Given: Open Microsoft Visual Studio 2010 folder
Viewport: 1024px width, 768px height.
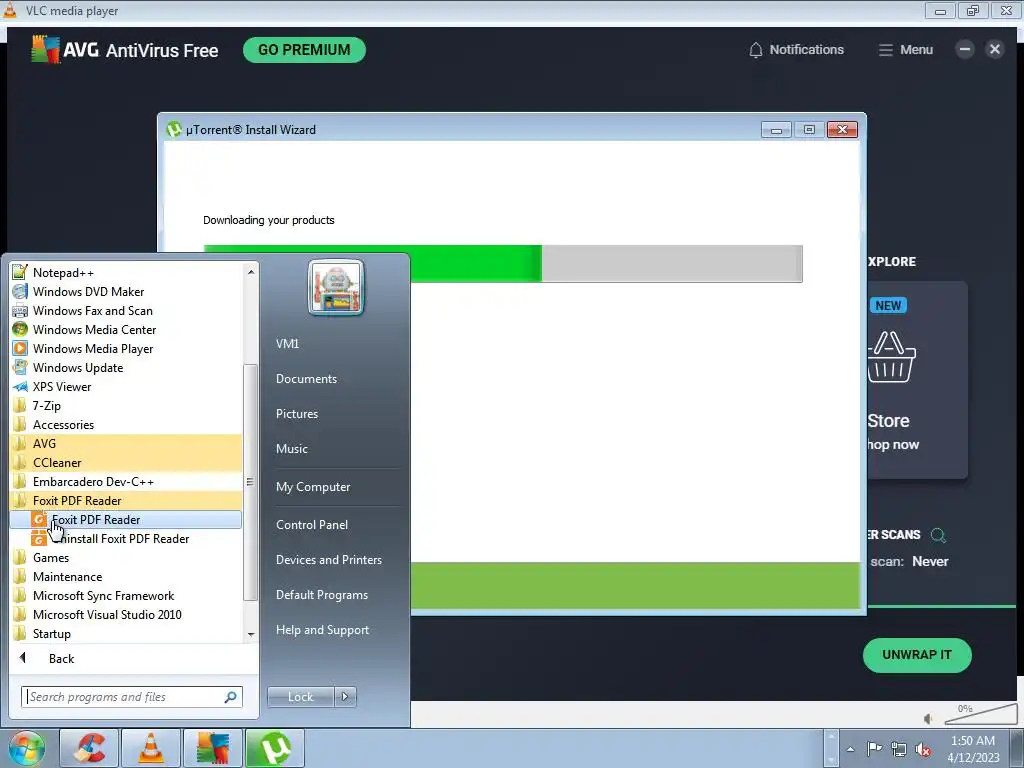Looking at the screenshot, I should (x=125, y=615).
